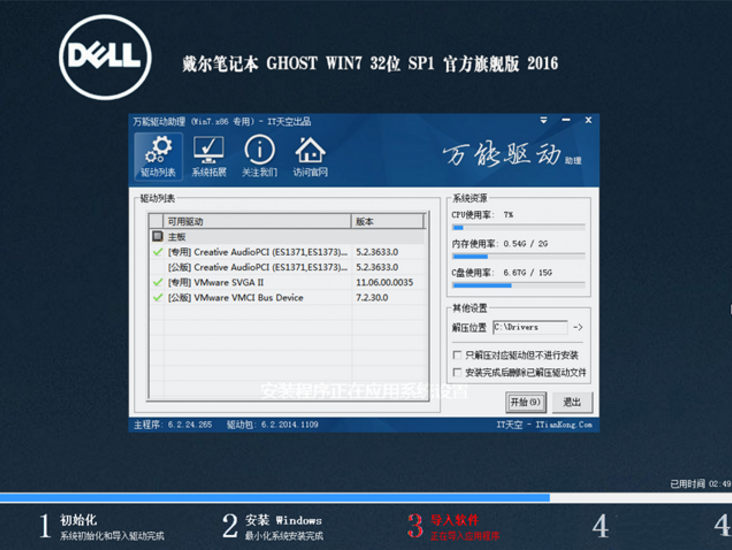732x550 pixels.
Task: Click the 驱动包: 6.2.2014.1109 status text
Action: [273, 424]
